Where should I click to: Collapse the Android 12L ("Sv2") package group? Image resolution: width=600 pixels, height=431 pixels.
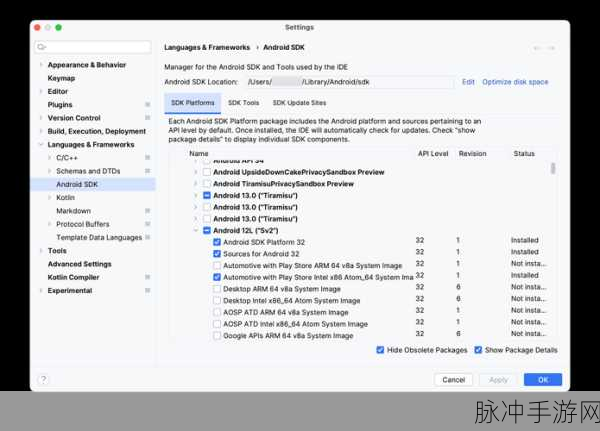[x=196, y=230]
